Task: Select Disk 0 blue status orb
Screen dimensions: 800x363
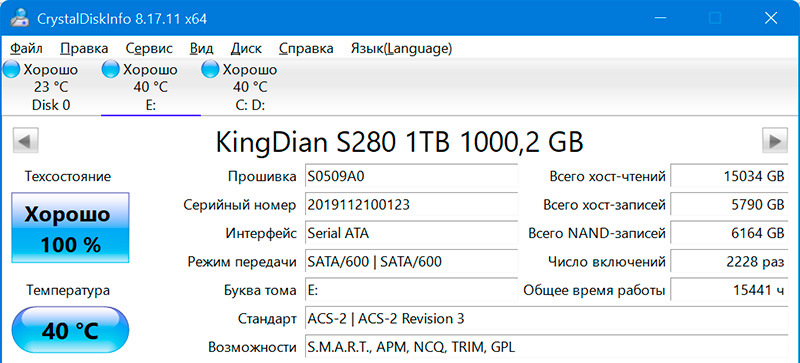Action: (11, 69)
